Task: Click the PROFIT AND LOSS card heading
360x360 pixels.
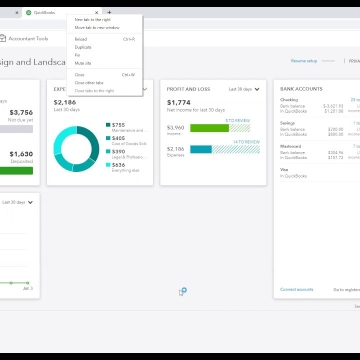Action: tap(189, 89)
